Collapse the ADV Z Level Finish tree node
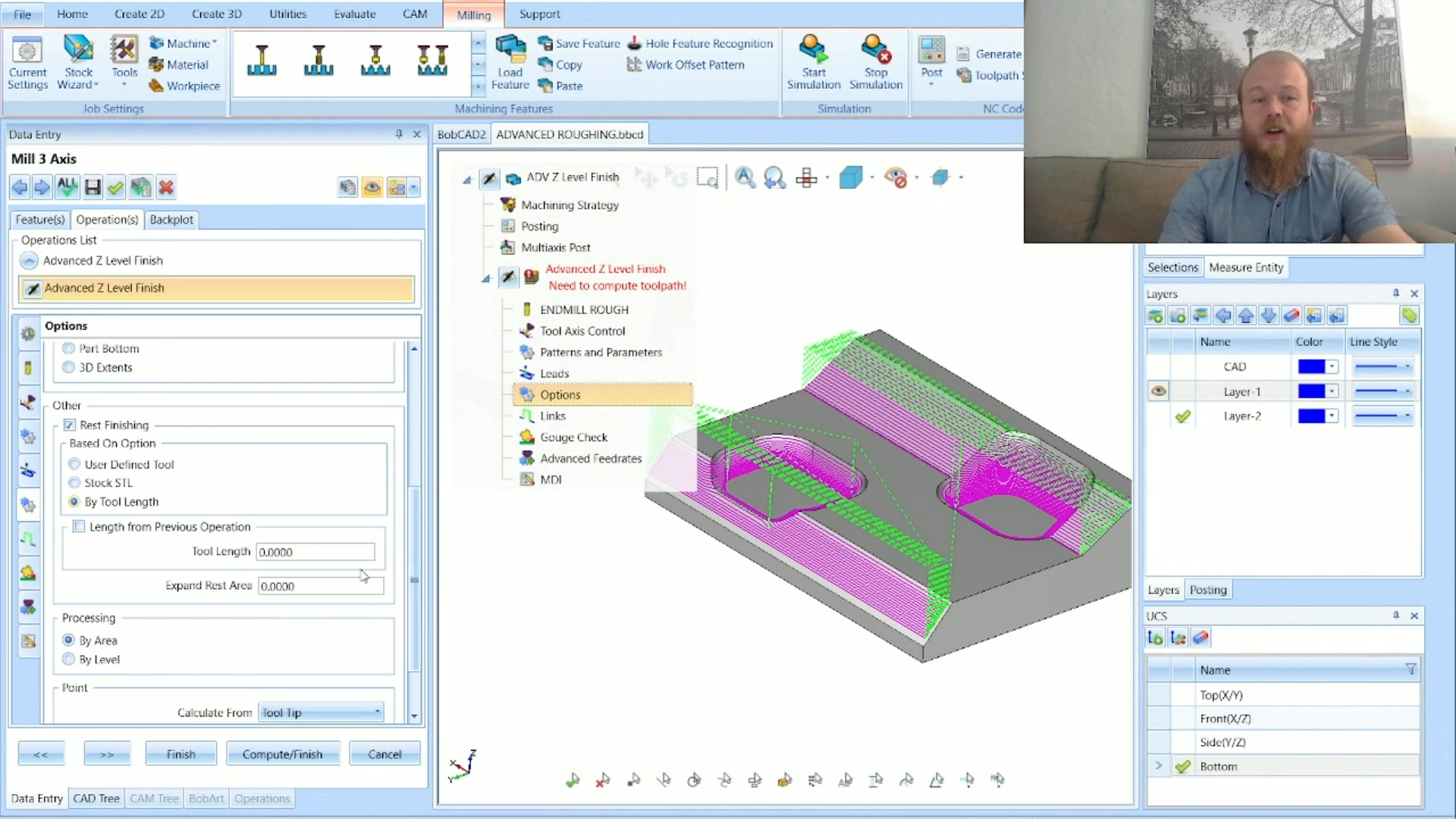The height and width of the screenshot is (819, 1456). (467, 180)
